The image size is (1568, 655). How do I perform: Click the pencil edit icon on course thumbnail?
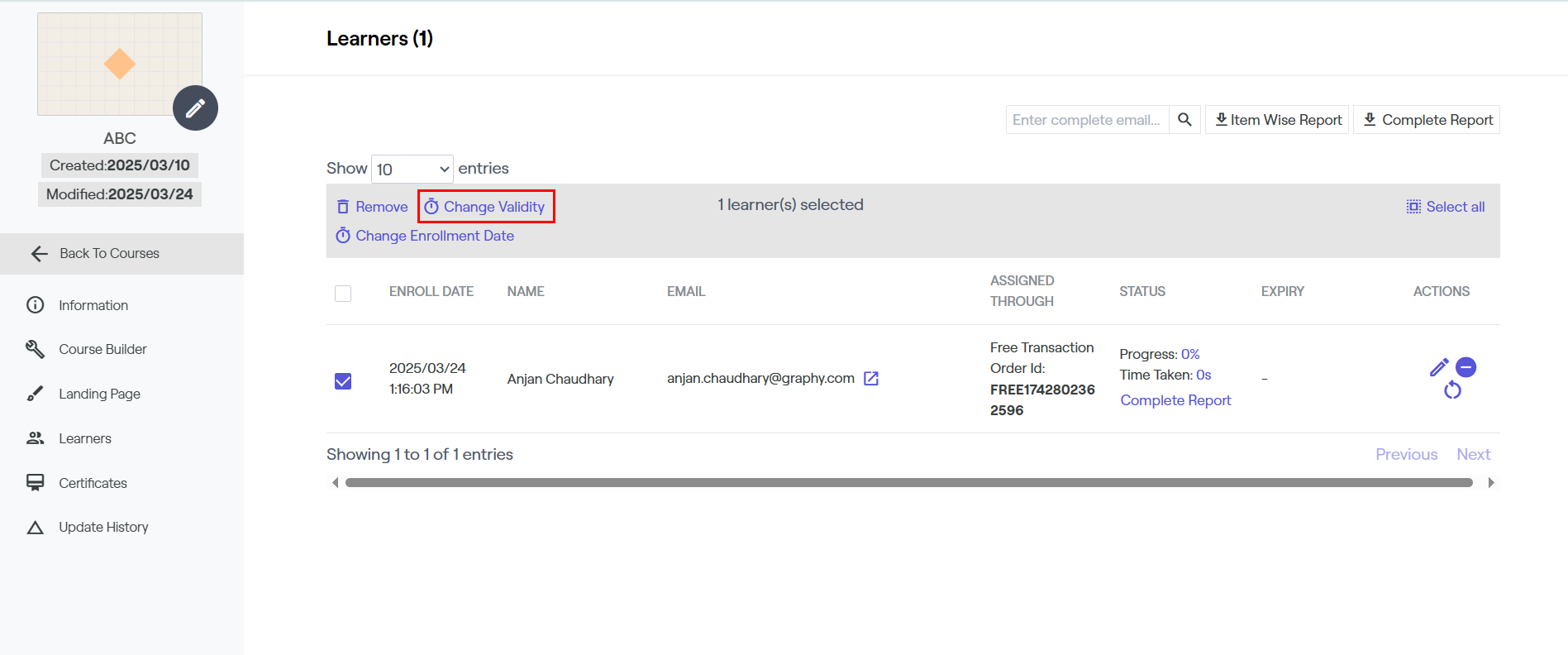pos(195,108)
